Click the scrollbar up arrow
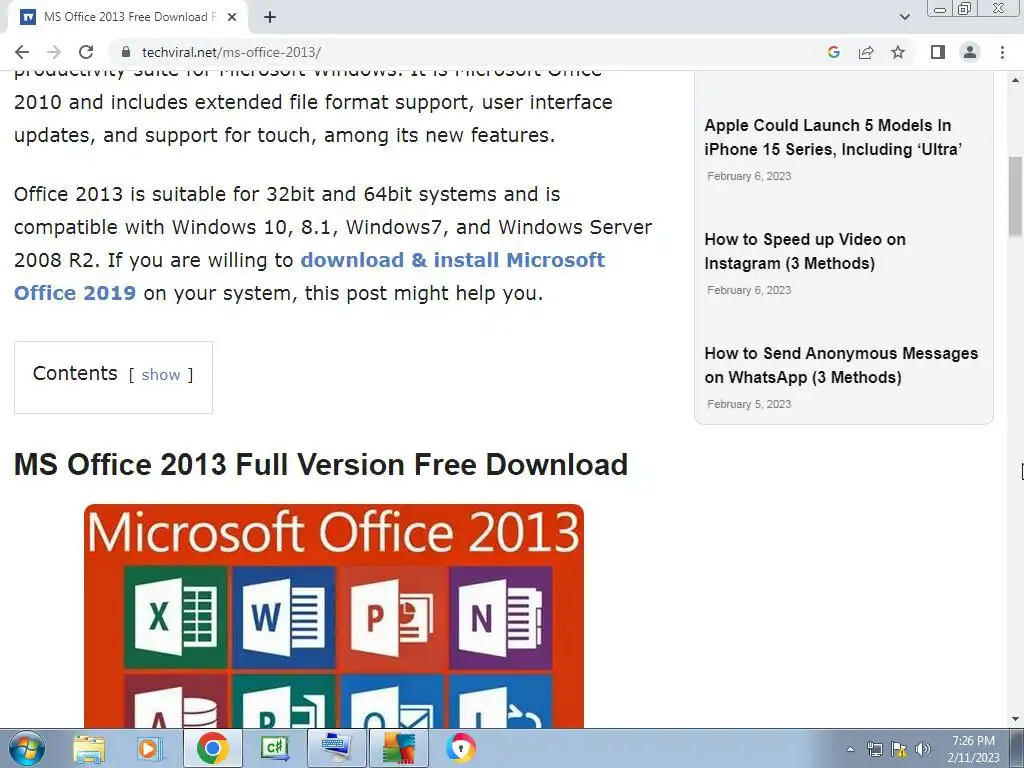 pyautogui.click(x=1015, y=80)
